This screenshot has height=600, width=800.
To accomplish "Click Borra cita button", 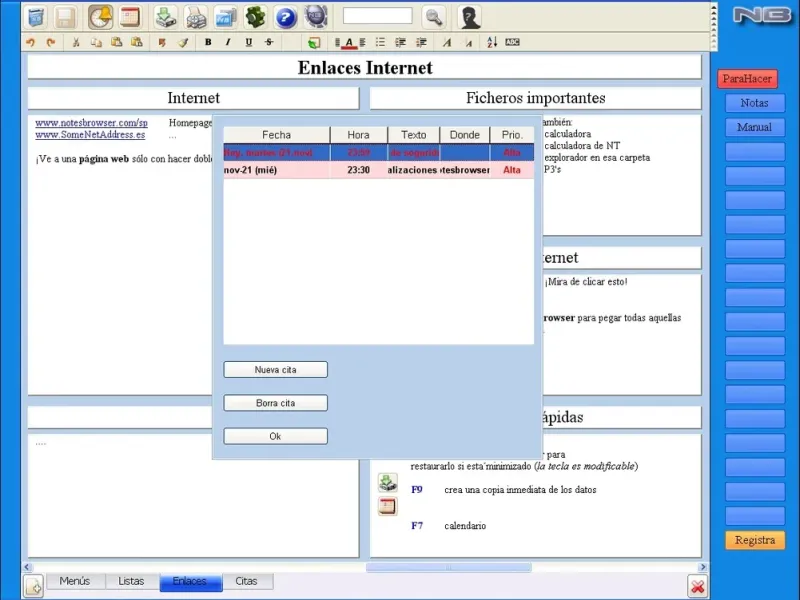I will point(276,403).
